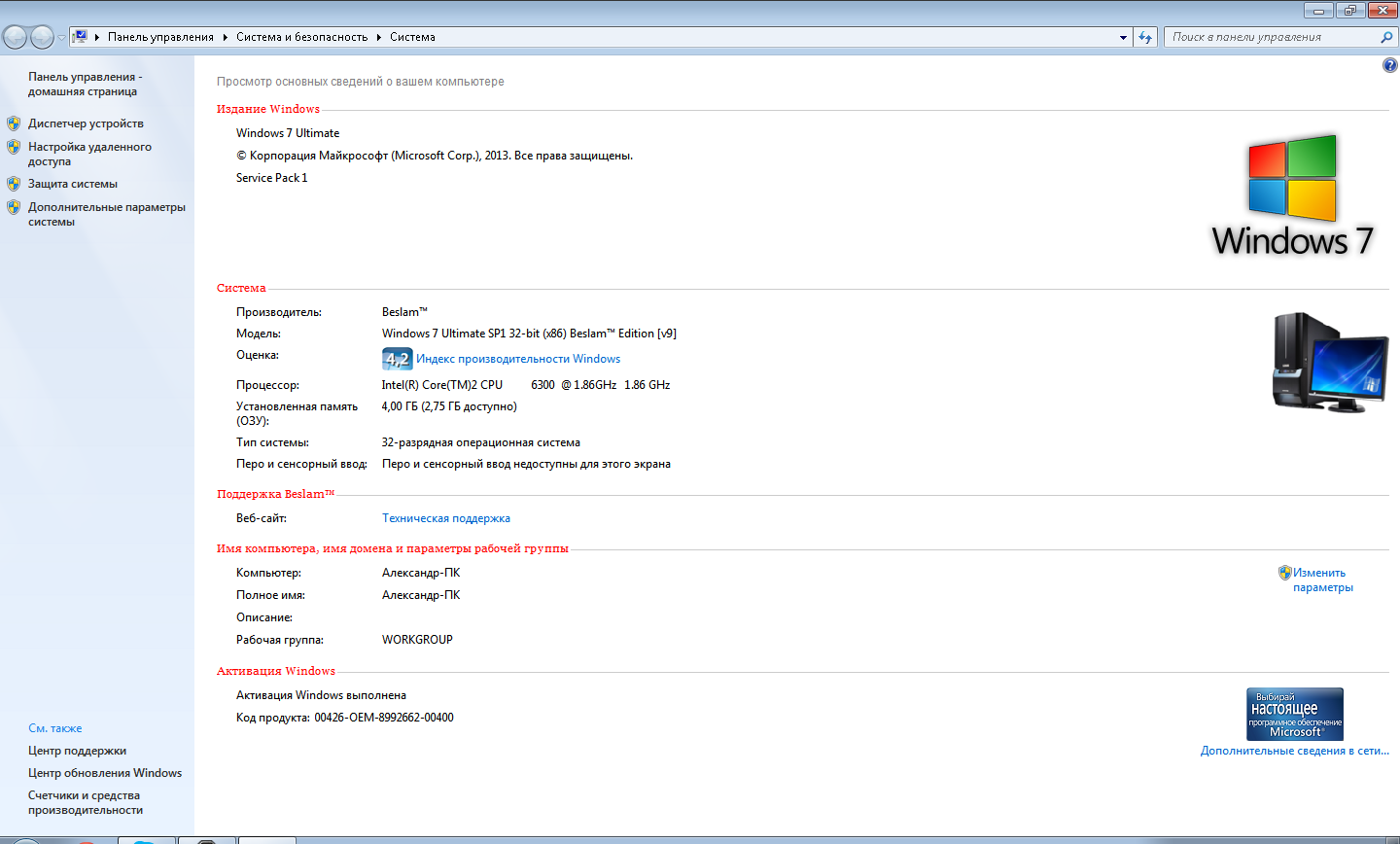Screen dimensions: 1400x844
Task: Select the 'Windows 7 Ultimate' edition text
Action: click(x=288, y=133)
